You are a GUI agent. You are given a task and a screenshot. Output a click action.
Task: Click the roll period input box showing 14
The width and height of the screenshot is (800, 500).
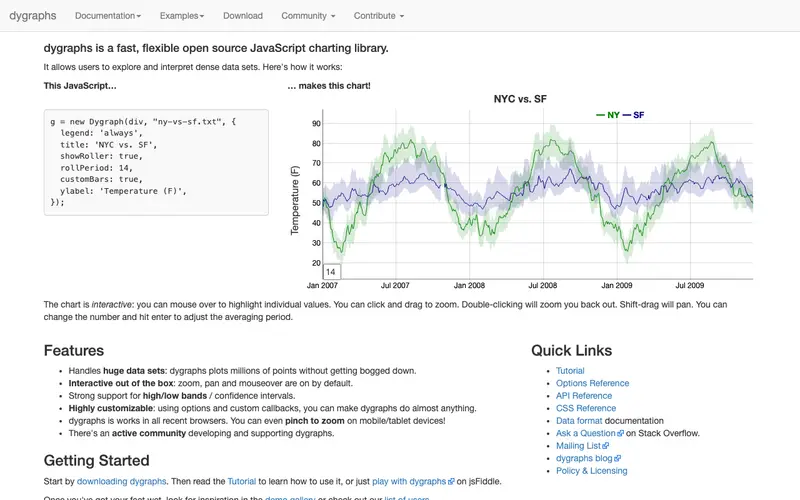click(x=332, y=271)
